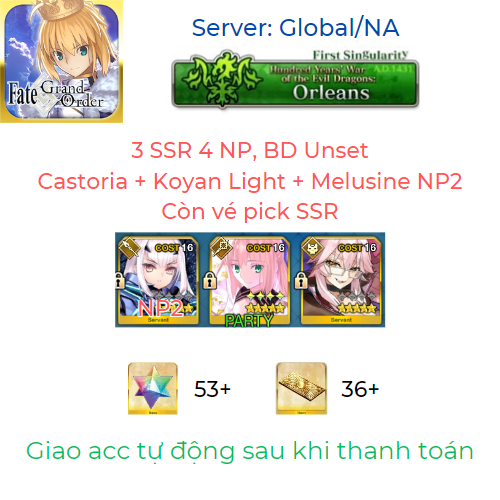Click the Lancer class icon on Melusine
This screenshot has height=500, width=500.
(x=131, y=248)
